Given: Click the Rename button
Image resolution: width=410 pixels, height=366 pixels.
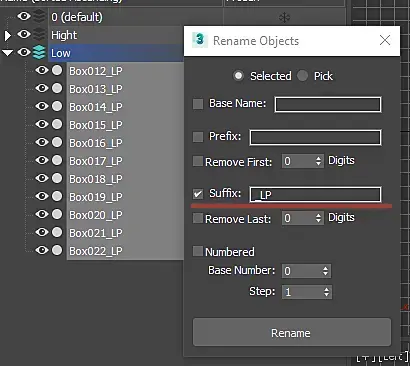Looking at the screenshot, I should coord(292,332).
